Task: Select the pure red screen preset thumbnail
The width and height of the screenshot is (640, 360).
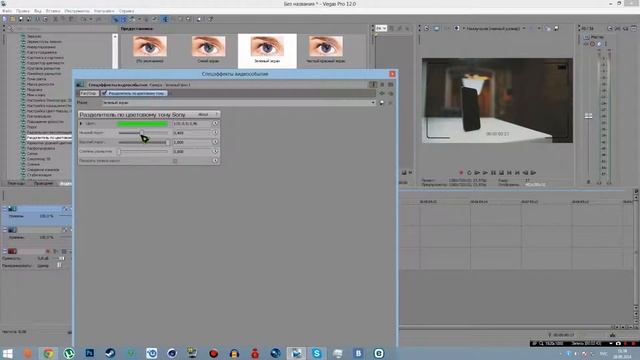Action: coord(326,46)
